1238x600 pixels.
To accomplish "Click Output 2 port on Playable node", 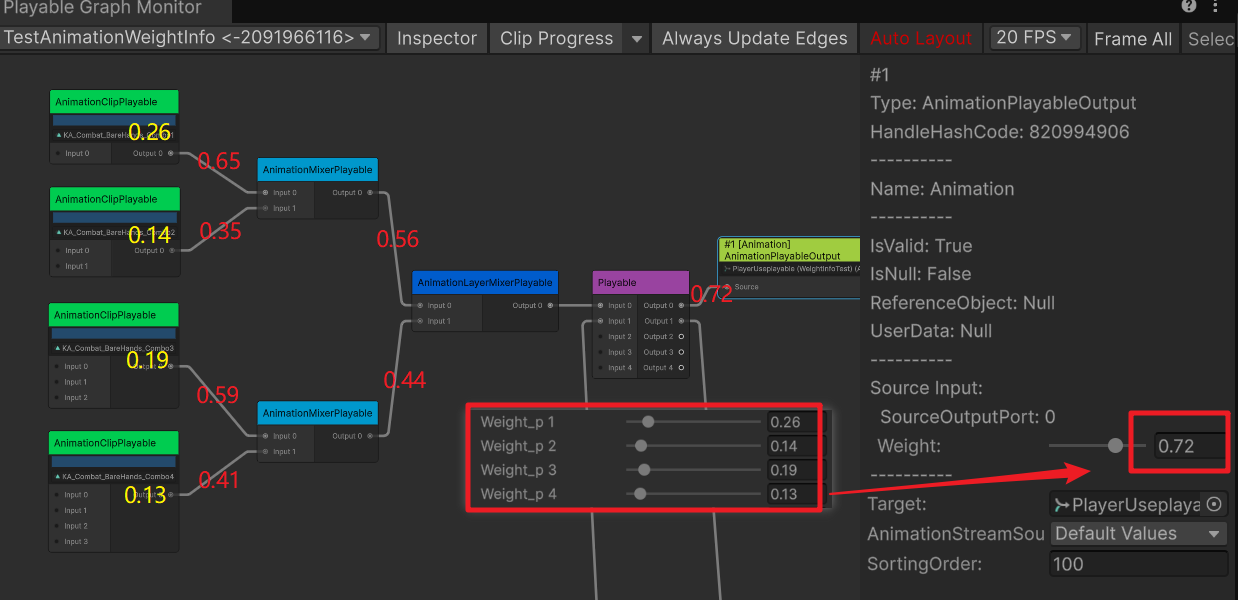I will [681, 337].
